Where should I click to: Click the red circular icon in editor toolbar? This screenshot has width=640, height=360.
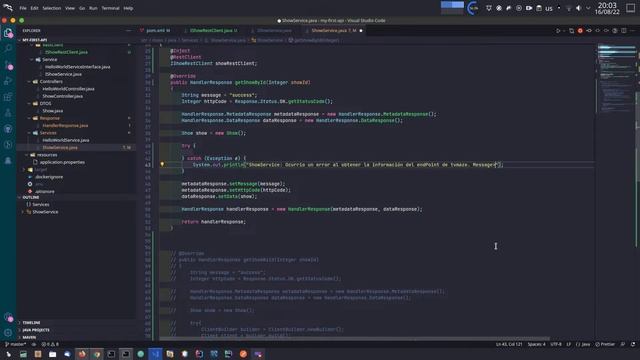[x=580, y=31]
